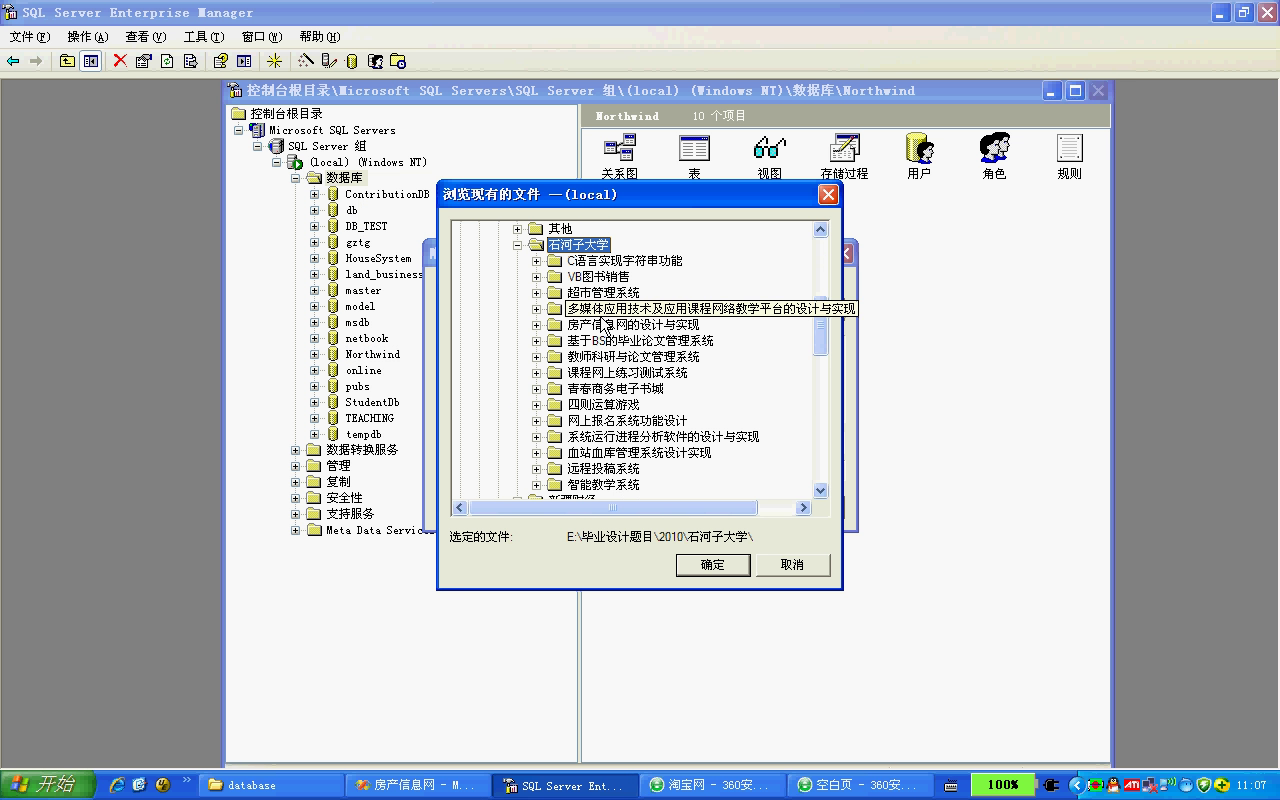The height and width of the screenshot is (800, 1280).
Task: Open the 窗口(W) menu
Action: pos(262,37)
